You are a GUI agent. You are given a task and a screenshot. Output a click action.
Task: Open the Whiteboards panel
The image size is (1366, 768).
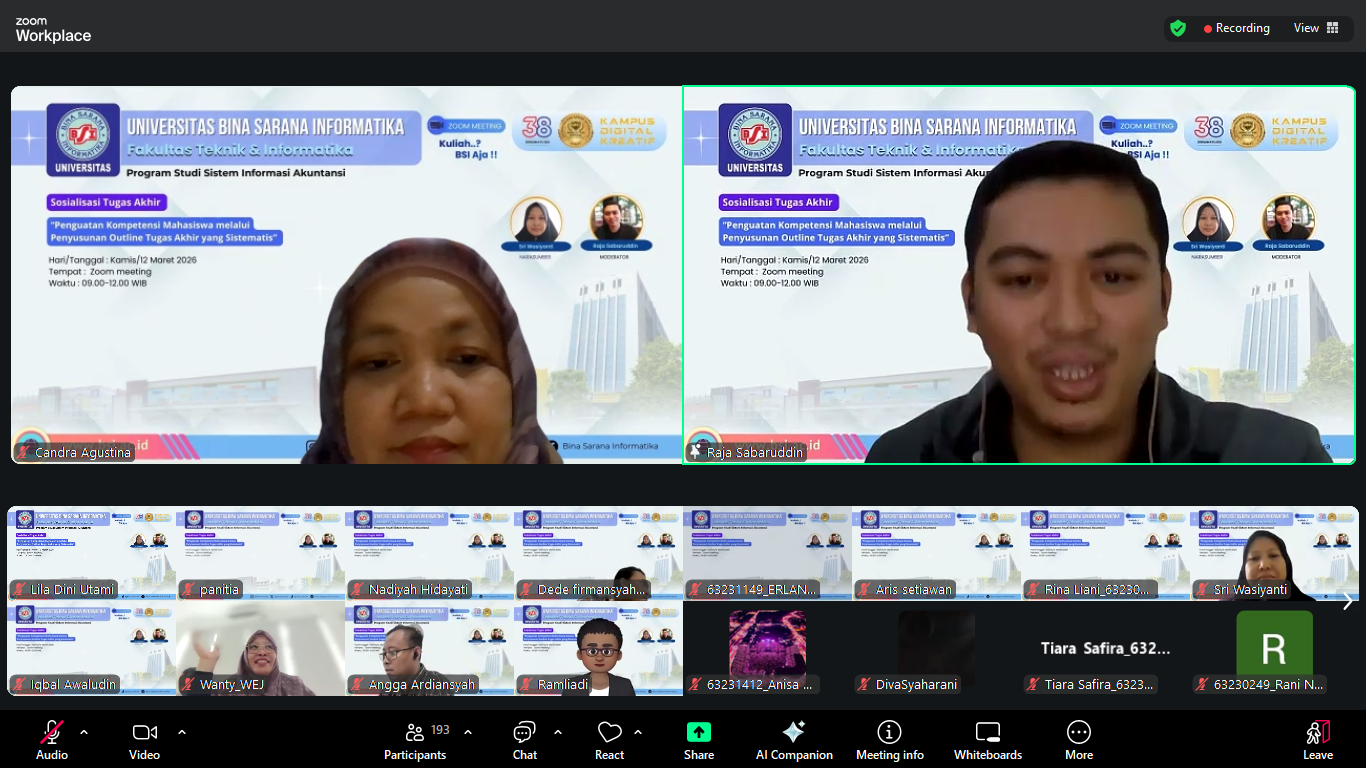click(x=987, y=738)
